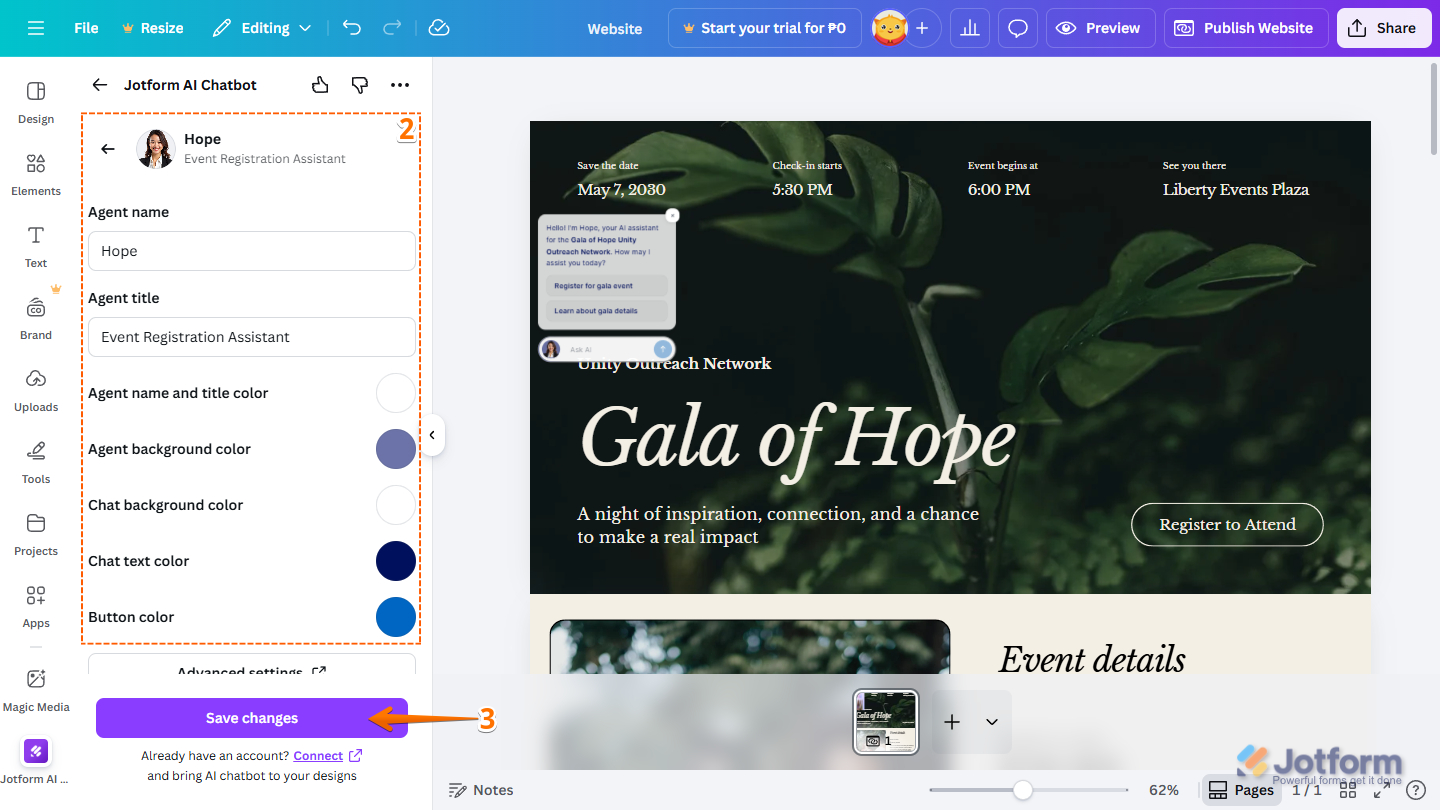Click the Undo icon in the toolbar

coord(351,28)
